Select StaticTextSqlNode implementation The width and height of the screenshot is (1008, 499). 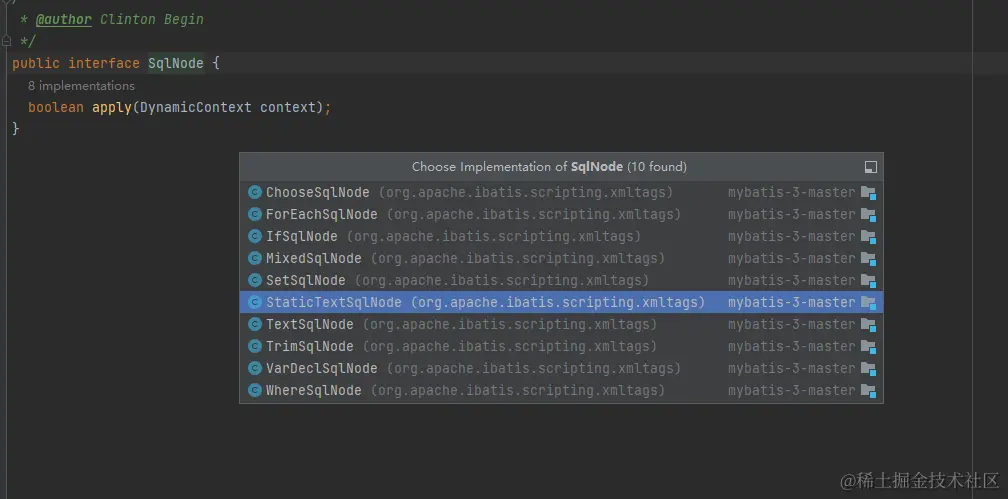click(x=561, y=302)
